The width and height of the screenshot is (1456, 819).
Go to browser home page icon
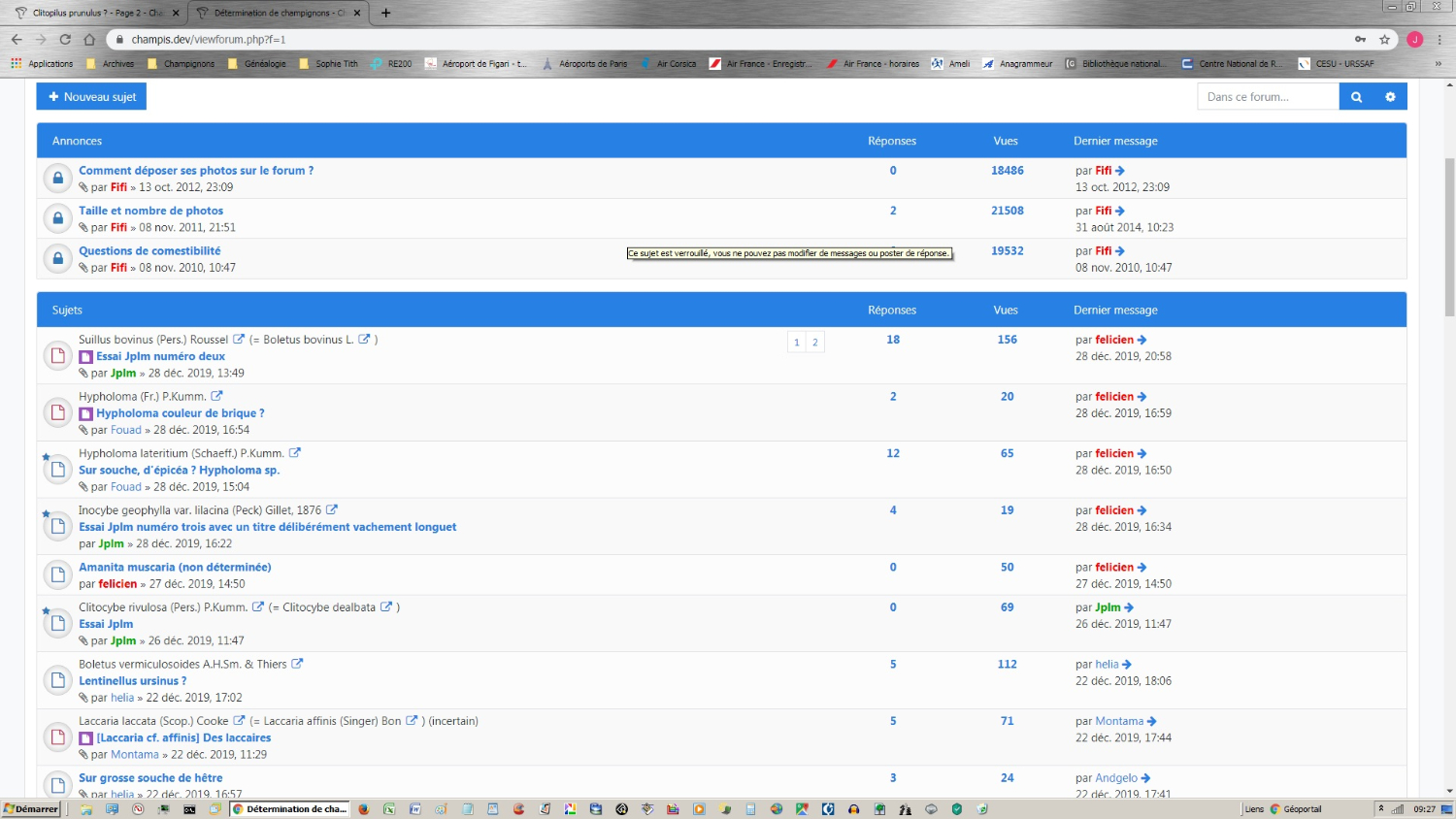point(89,40)
